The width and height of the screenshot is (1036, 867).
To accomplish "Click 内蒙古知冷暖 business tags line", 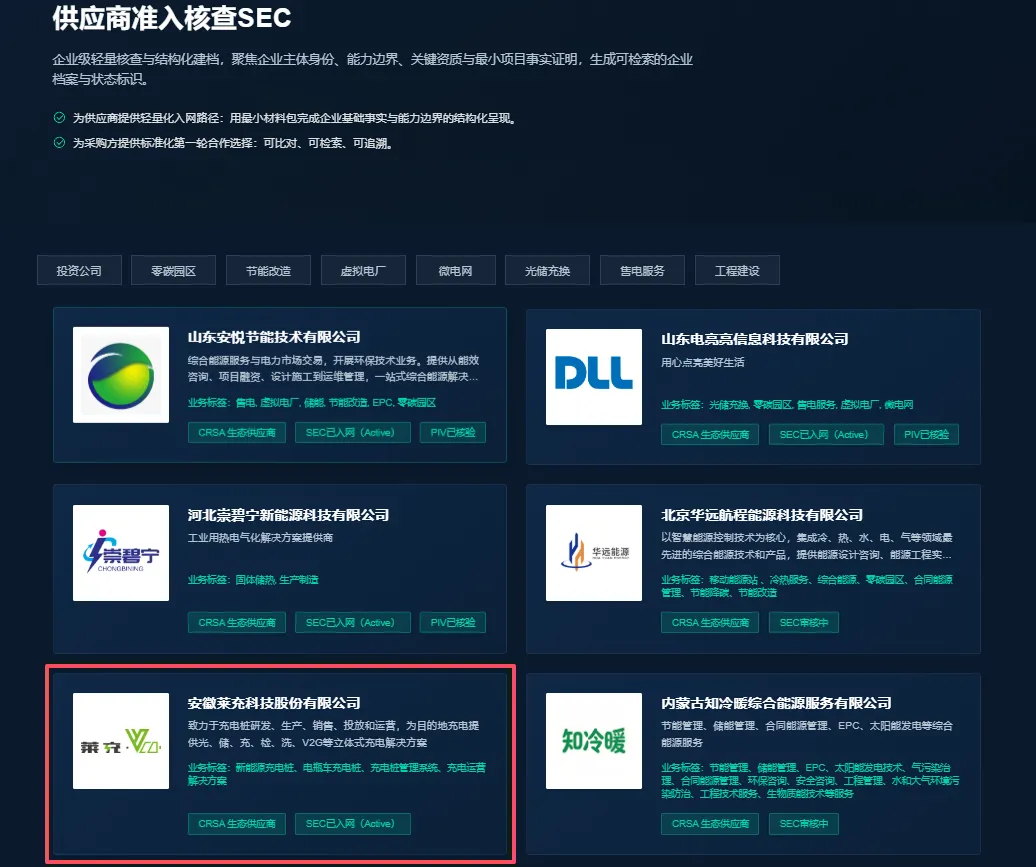I will pyautogui.click(x=810, y=780).
